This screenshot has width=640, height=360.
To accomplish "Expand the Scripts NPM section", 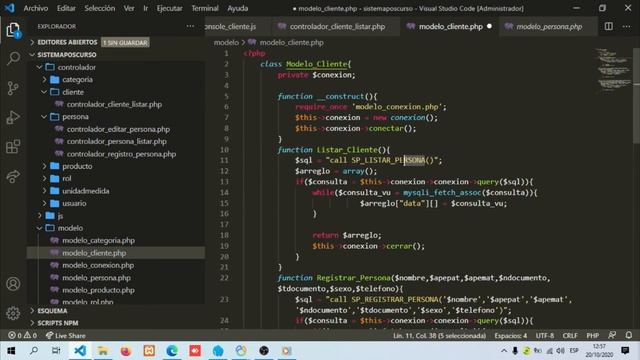I will 58,323.
